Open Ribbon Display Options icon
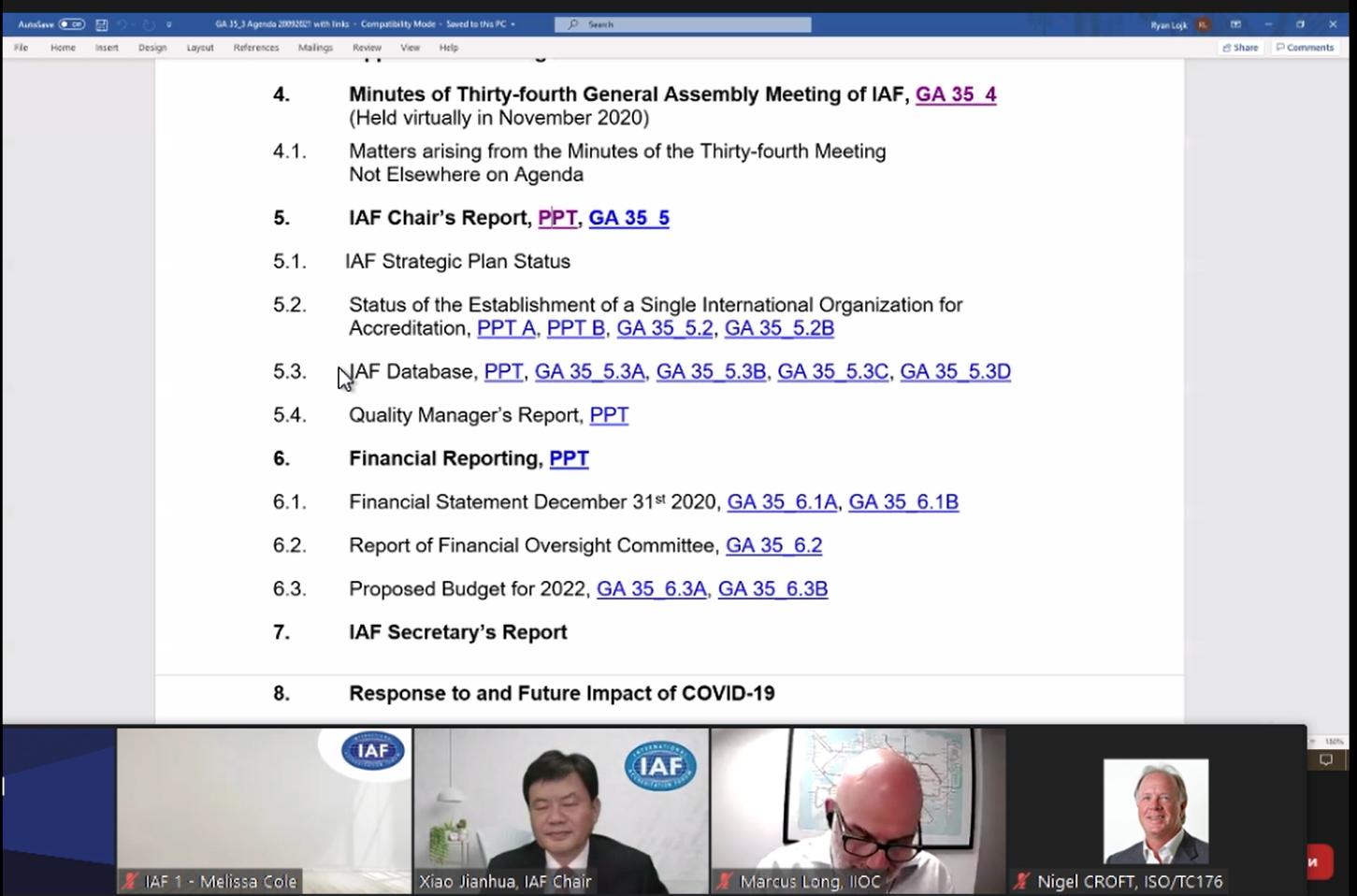Screen dimensions: 1357x896 point(1235,24)
